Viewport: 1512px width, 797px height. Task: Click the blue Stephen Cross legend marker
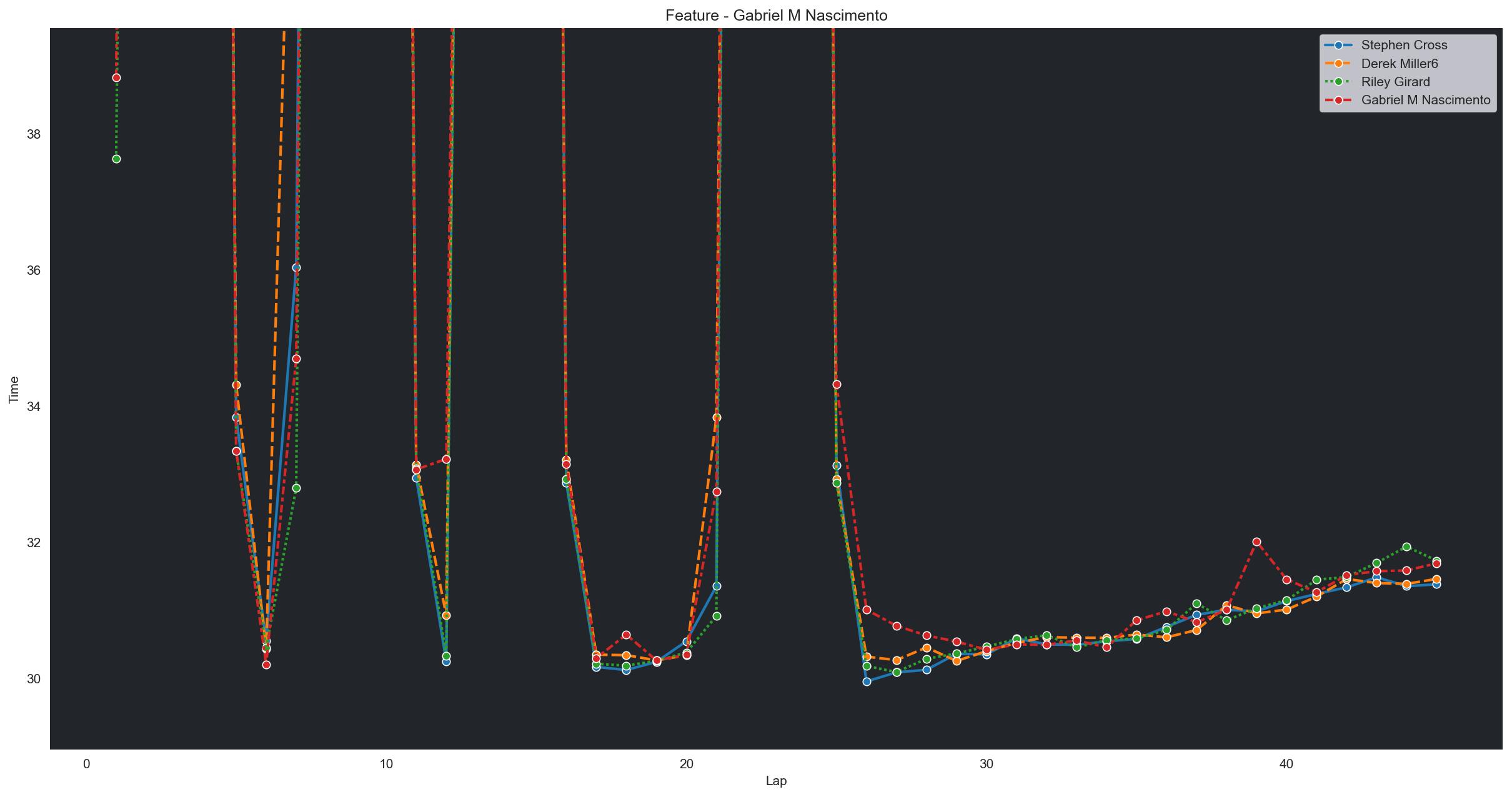pos(1338,45)
